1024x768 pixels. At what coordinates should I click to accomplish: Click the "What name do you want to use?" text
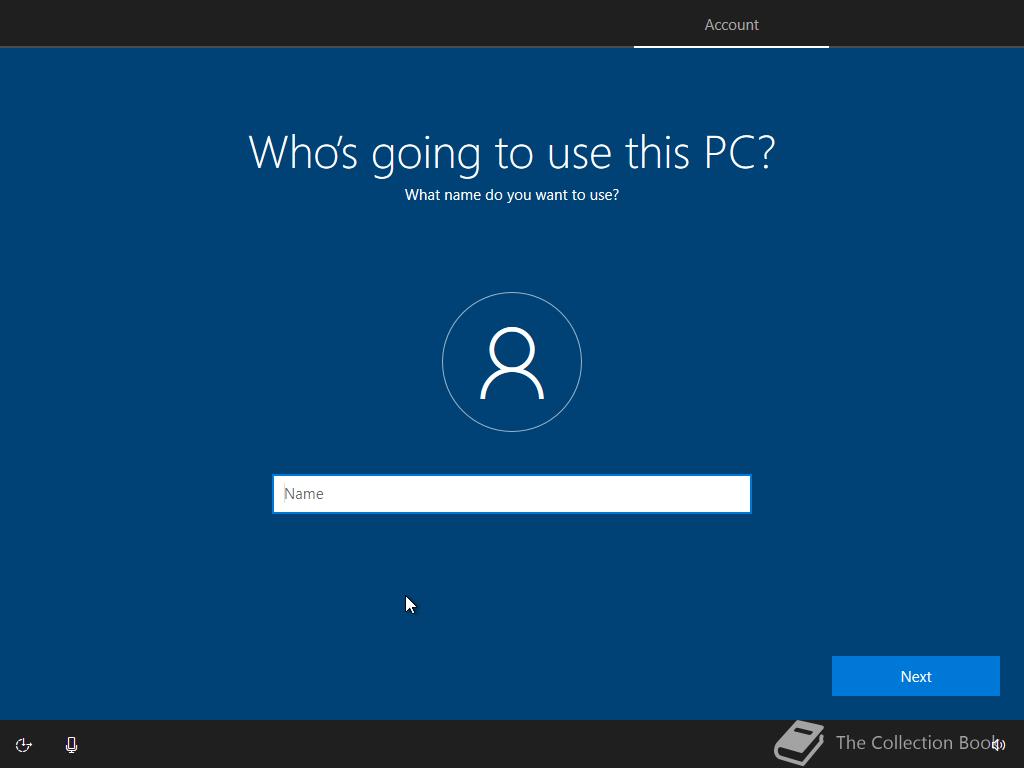pos(512,195)
